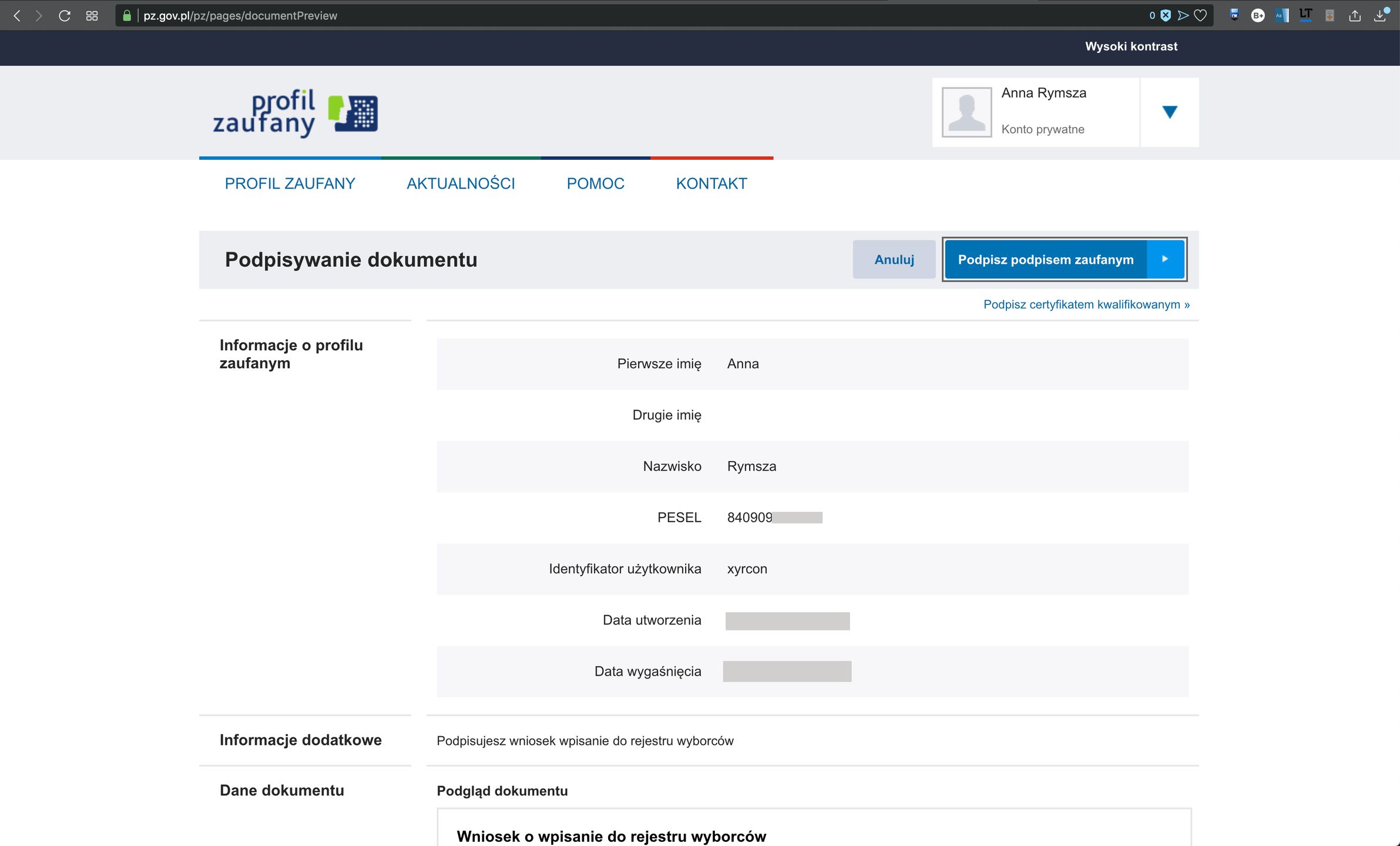
Task: Click the share page toolbar icon
Action: [x=1355, y=16]
